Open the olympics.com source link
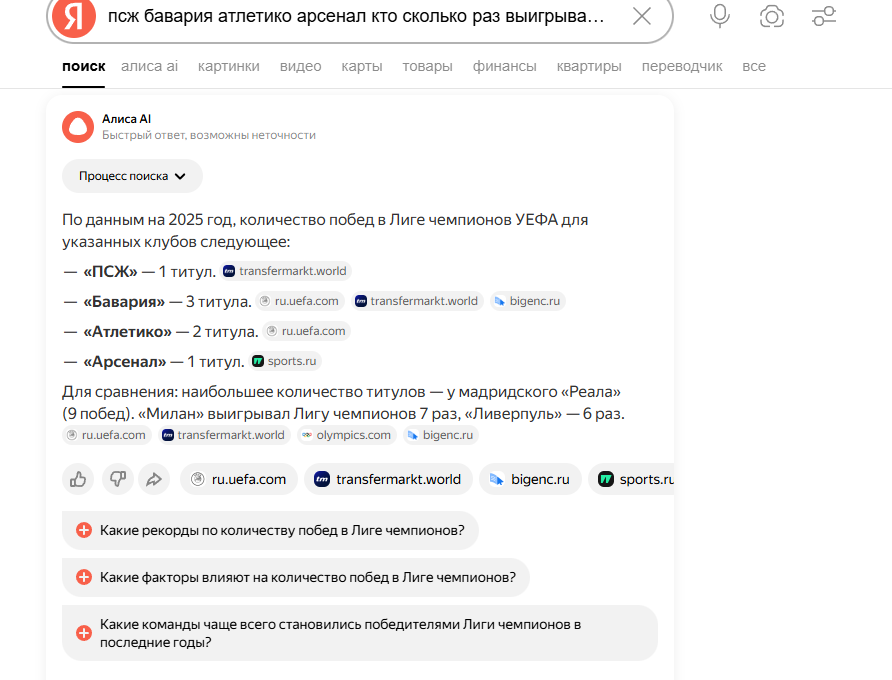 pyautogui.click(x=346, y=435)
